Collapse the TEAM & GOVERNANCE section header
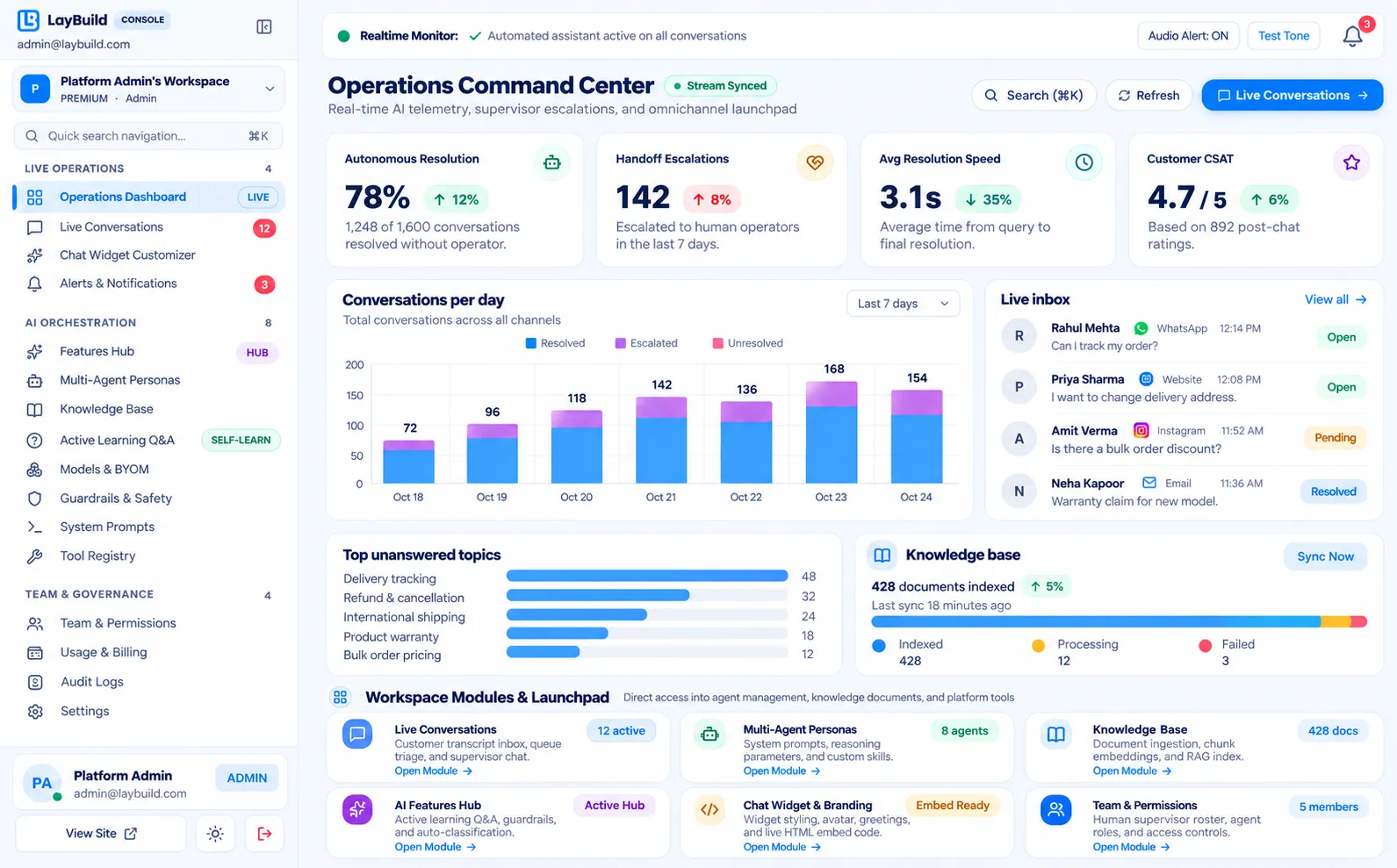 coord(148,595)
